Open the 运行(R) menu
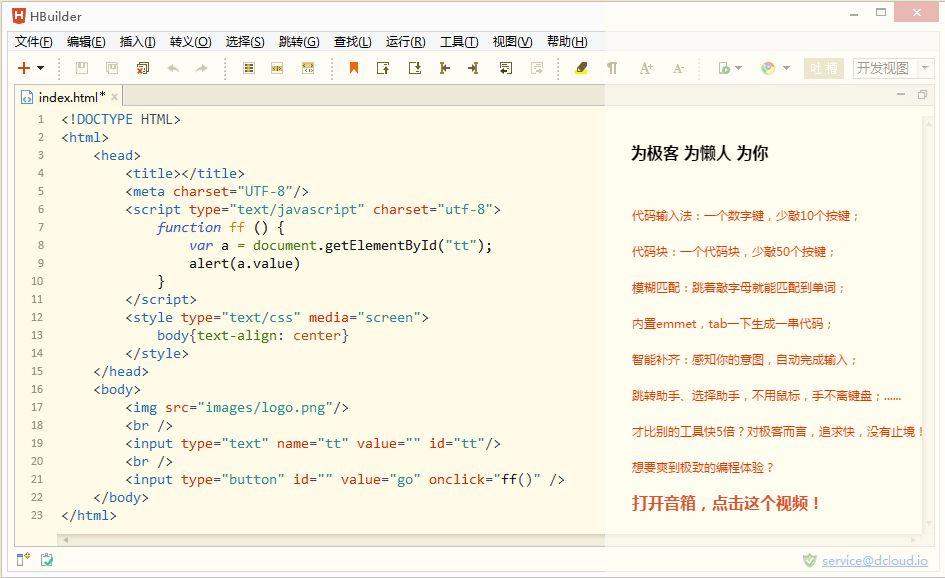The image size is (945, 578). 406,42
